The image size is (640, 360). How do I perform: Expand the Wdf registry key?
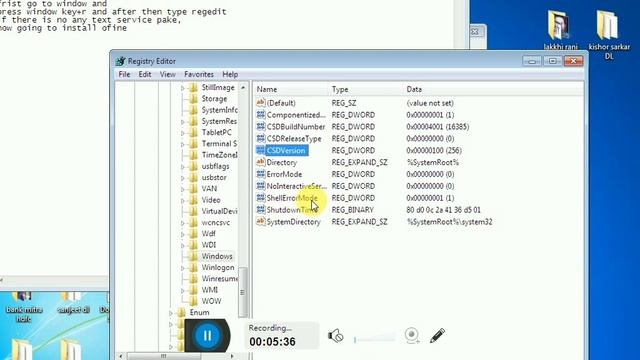tap(183, 234)
